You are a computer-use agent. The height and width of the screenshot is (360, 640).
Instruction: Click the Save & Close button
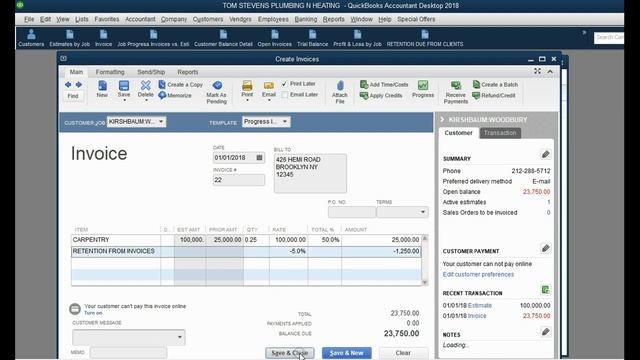click(290, 353)
